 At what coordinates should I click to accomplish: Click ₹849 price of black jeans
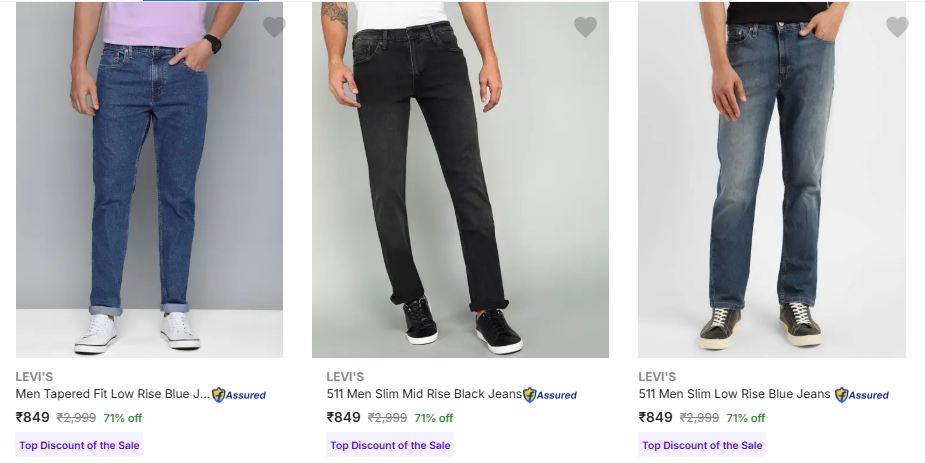point(344,417)
